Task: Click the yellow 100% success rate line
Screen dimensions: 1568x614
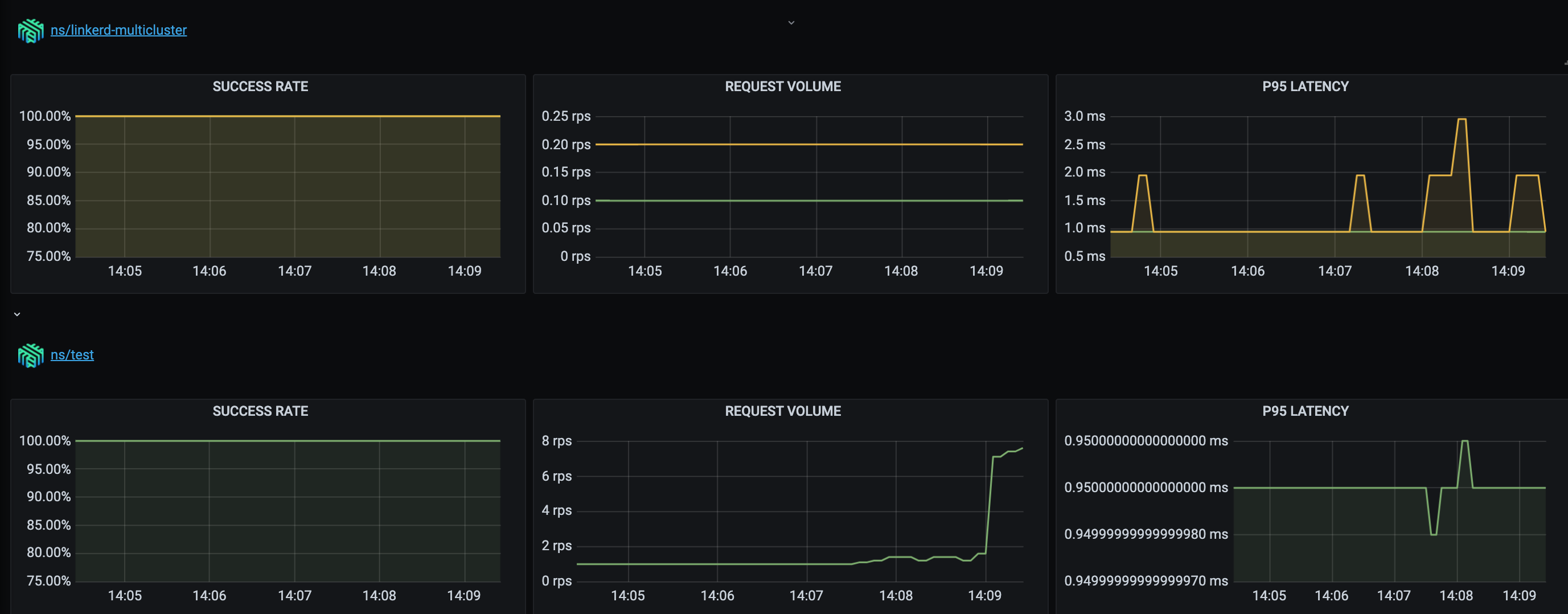Action: (286, 116)
